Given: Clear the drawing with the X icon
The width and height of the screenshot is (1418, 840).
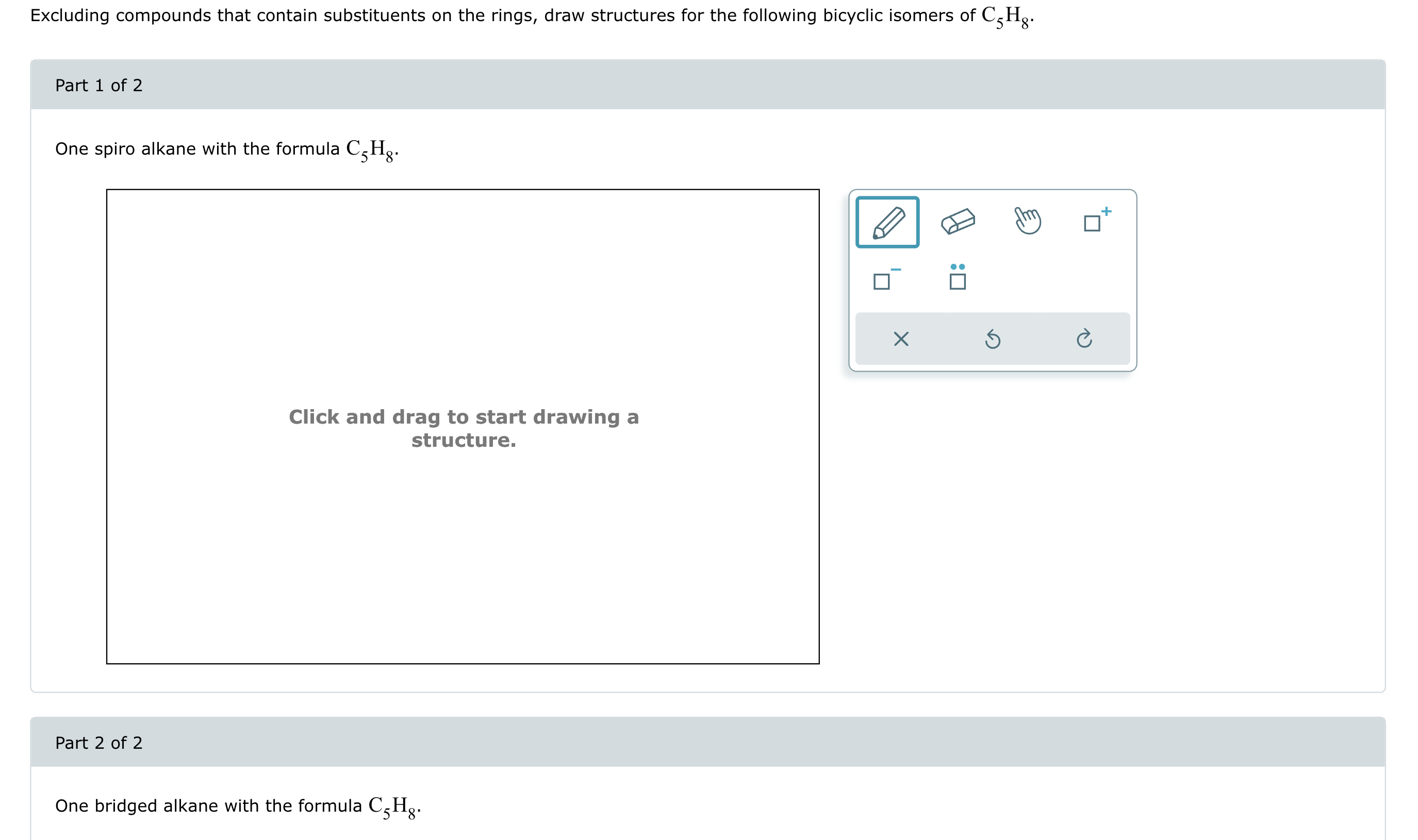Looking at the screenshot, I should point(901,339).
